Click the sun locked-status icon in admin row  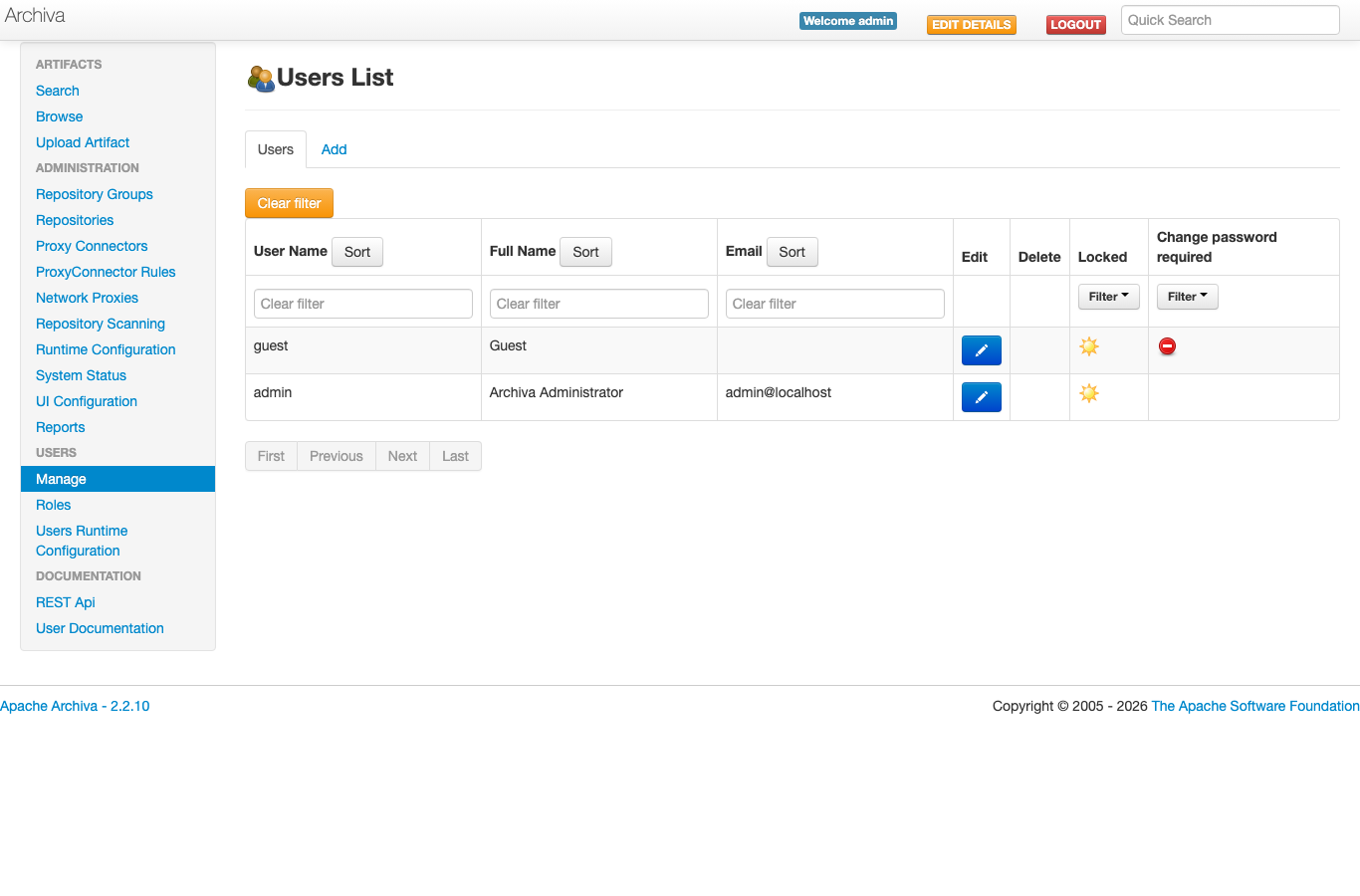[x=1089, y=393]
